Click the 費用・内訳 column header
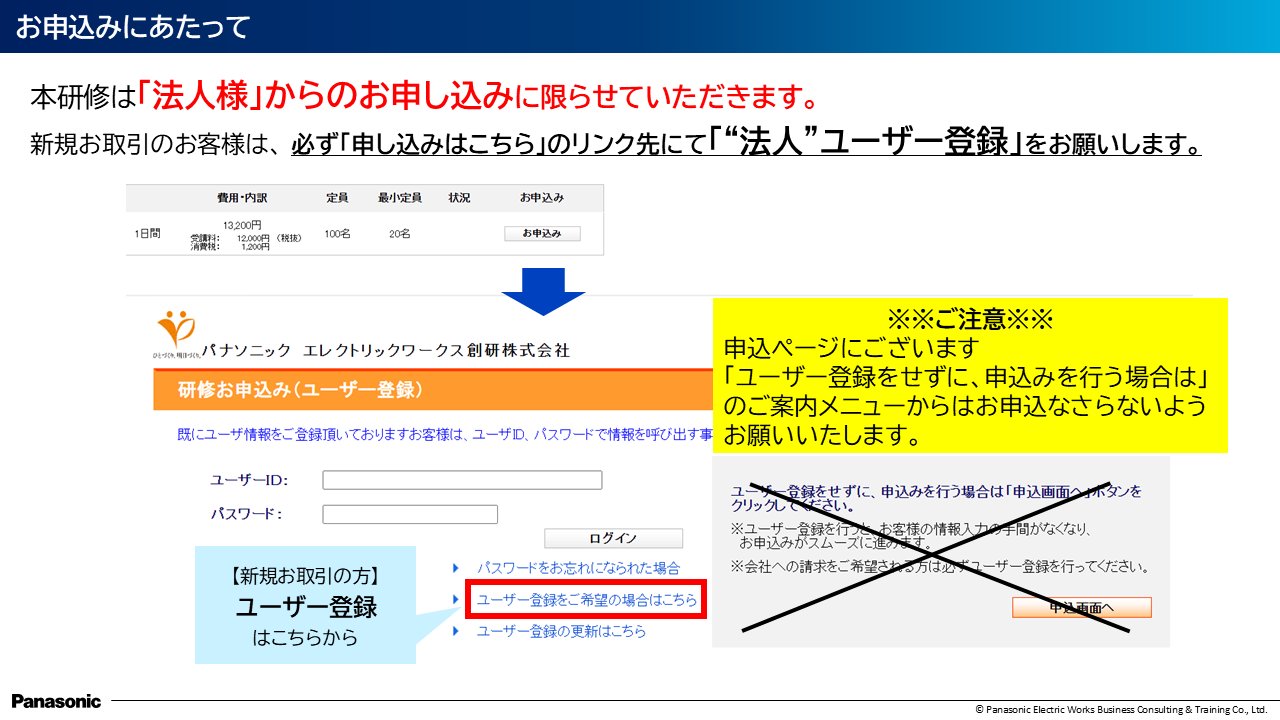 [242, 198]
